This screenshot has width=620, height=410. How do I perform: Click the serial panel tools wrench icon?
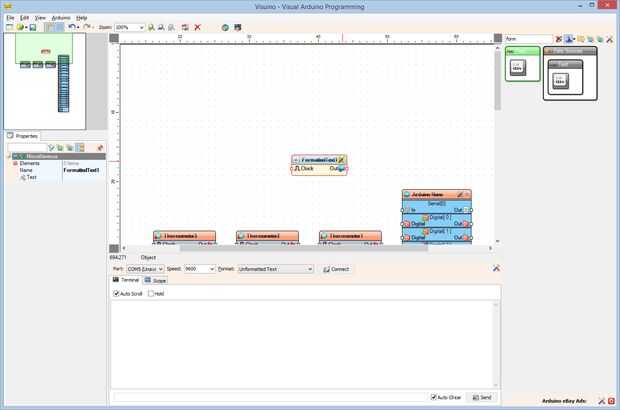496,268
